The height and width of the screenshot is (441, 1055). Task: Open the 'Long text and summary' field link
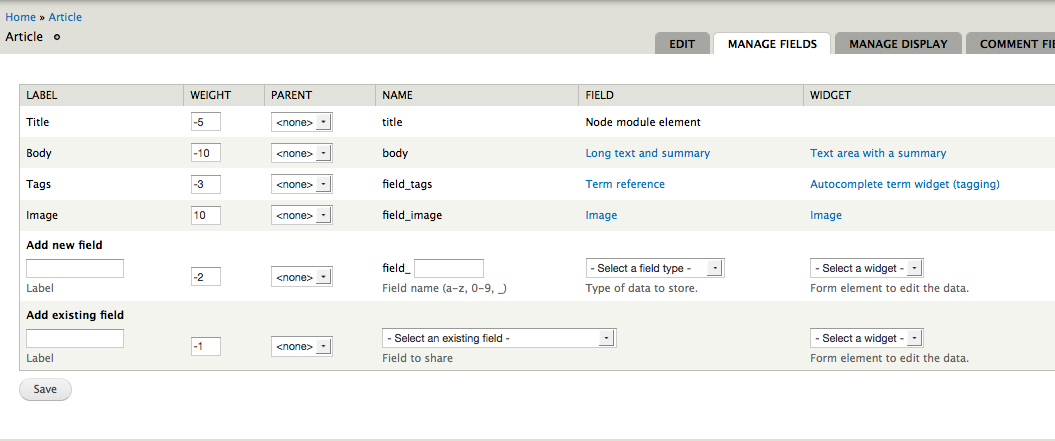647,153
